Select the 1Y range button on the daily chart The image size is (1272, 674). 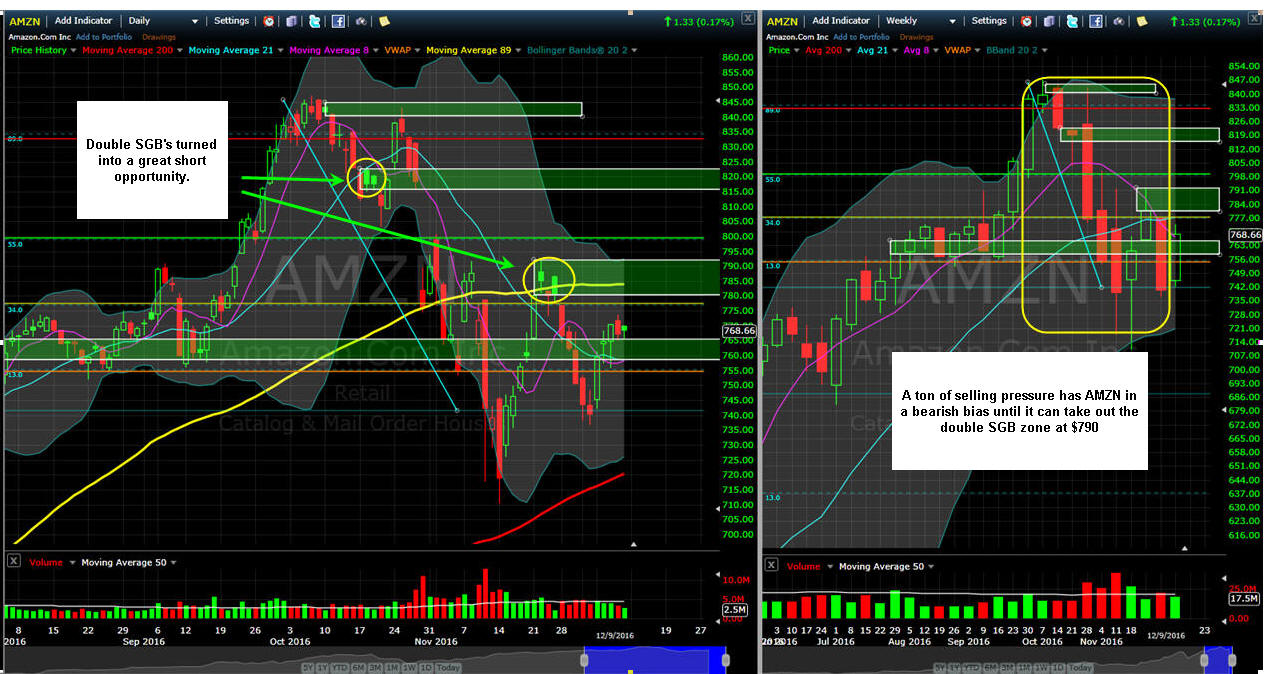click(322, 667)
